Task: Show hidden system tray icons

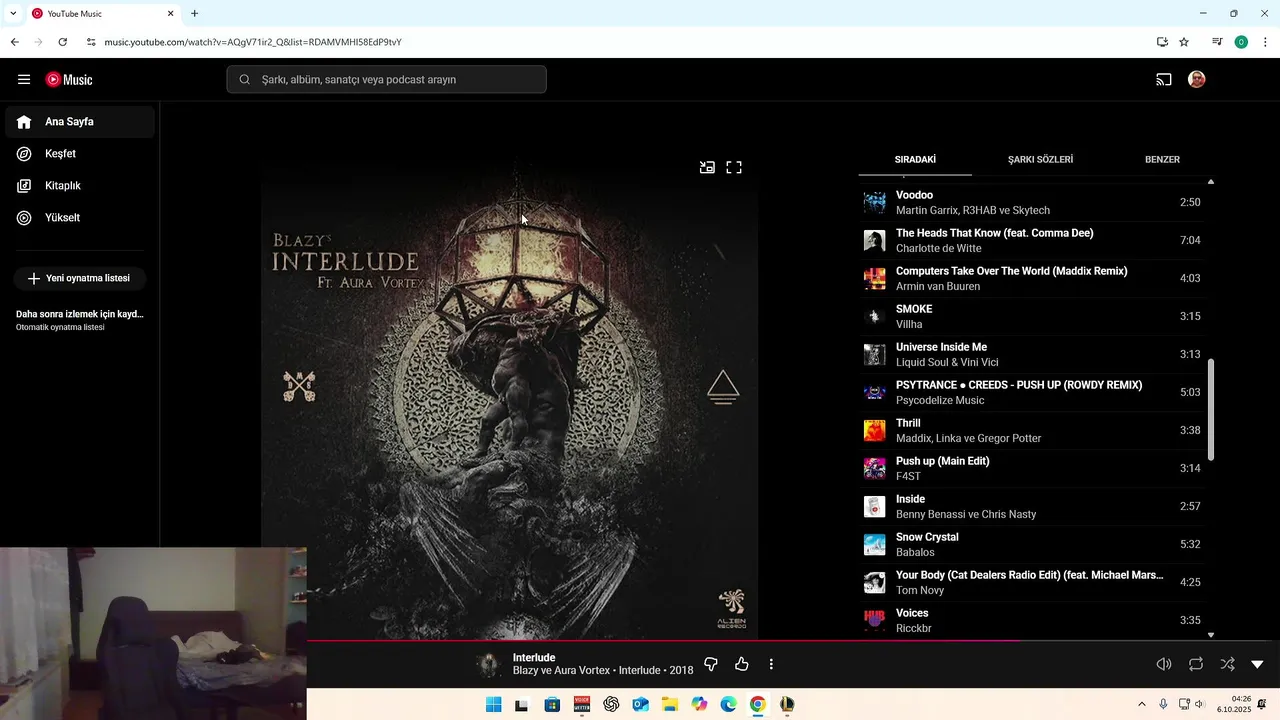Action: pyautogui.click(x=1142, y=704)
